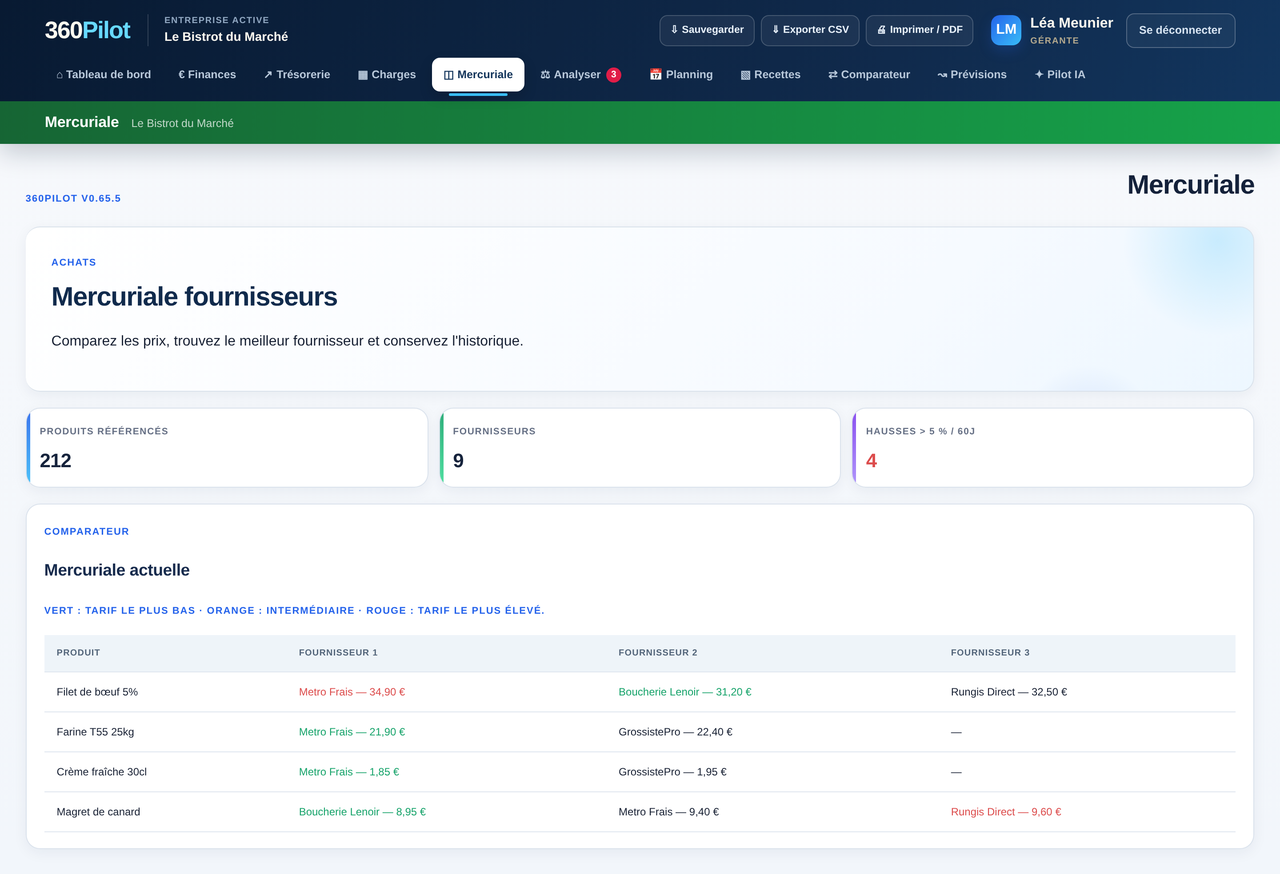This screenshot has width=1280, height=874.
Task: Open the Charges tab
Action: (387, 75)
